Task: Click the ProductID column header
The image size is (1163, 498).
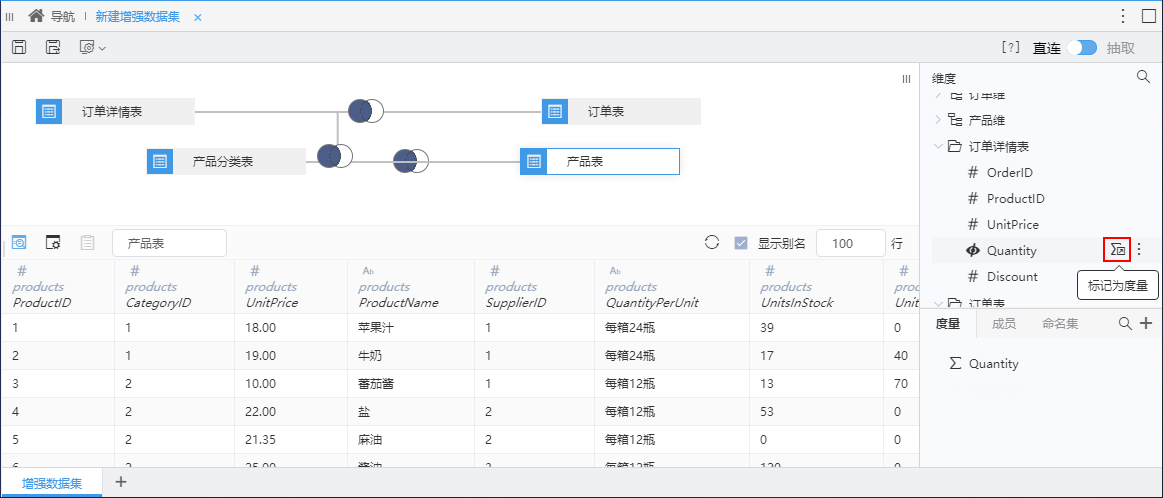Action: tap(58, 286)
